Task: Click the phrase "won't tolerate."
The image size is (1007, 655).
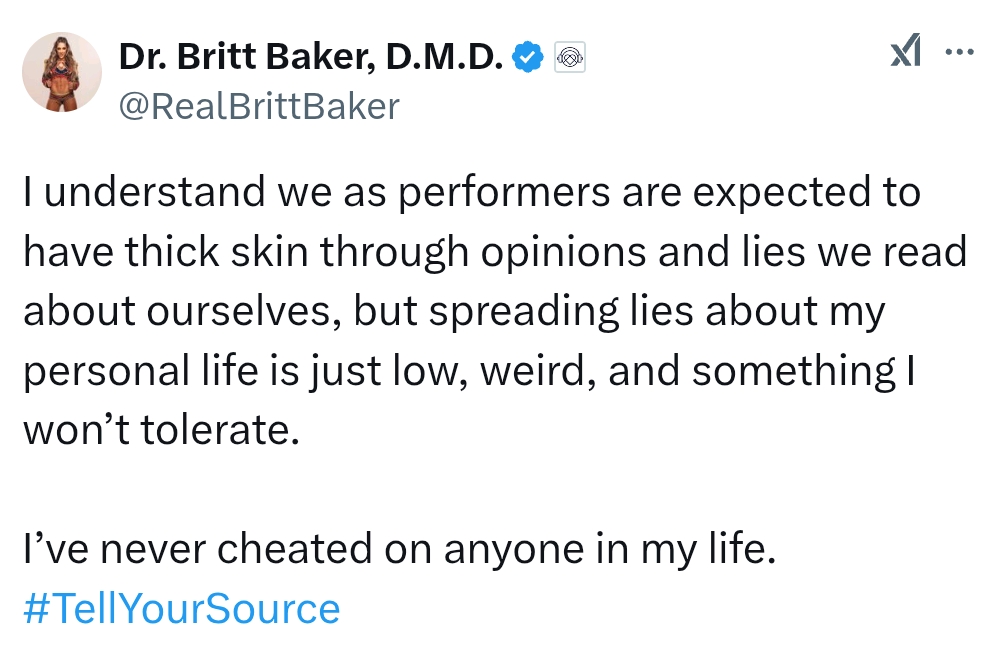Action: (162, 430)
